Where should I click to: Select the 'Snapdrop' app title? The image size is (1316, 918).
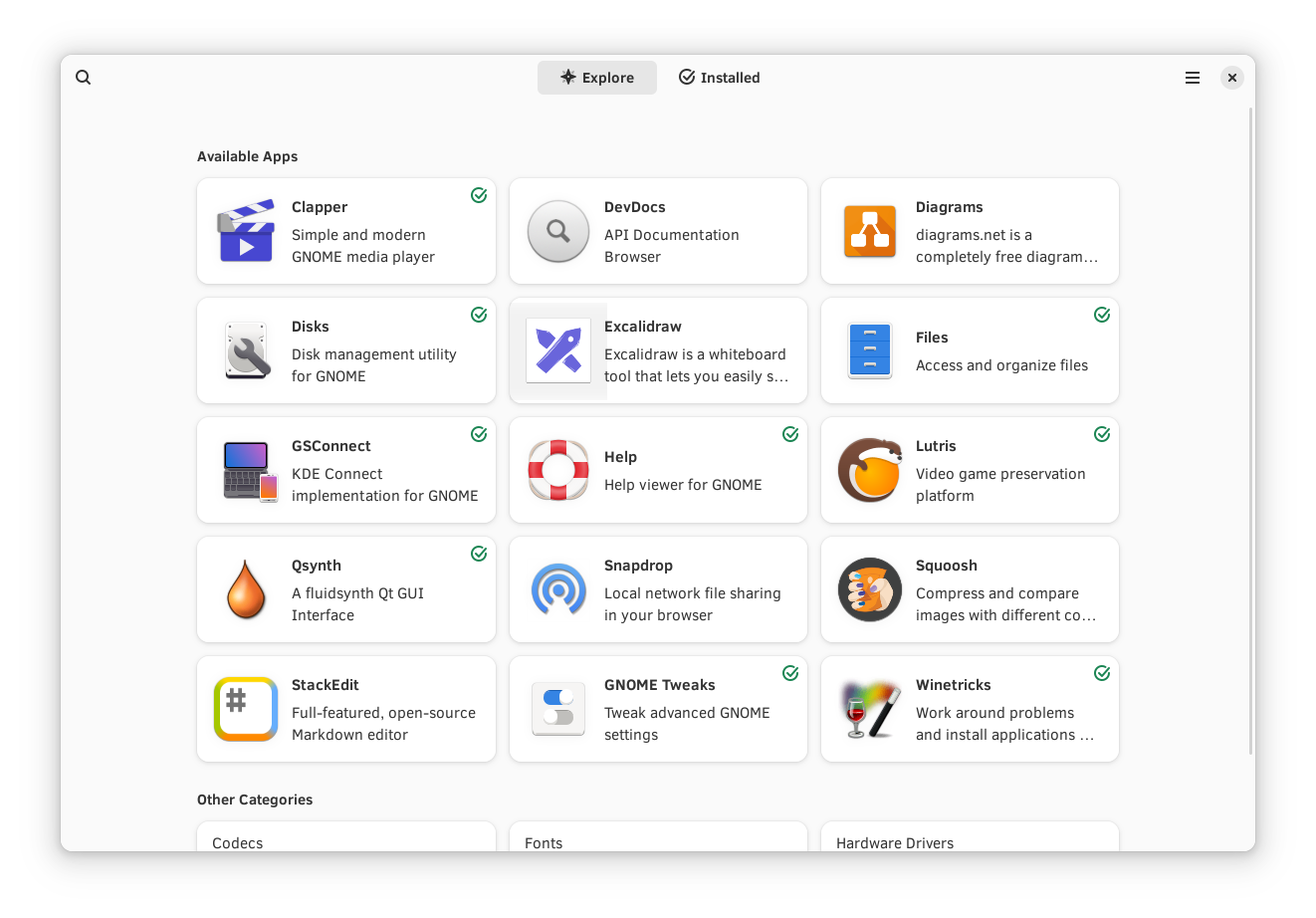click(x=638, y=566)
